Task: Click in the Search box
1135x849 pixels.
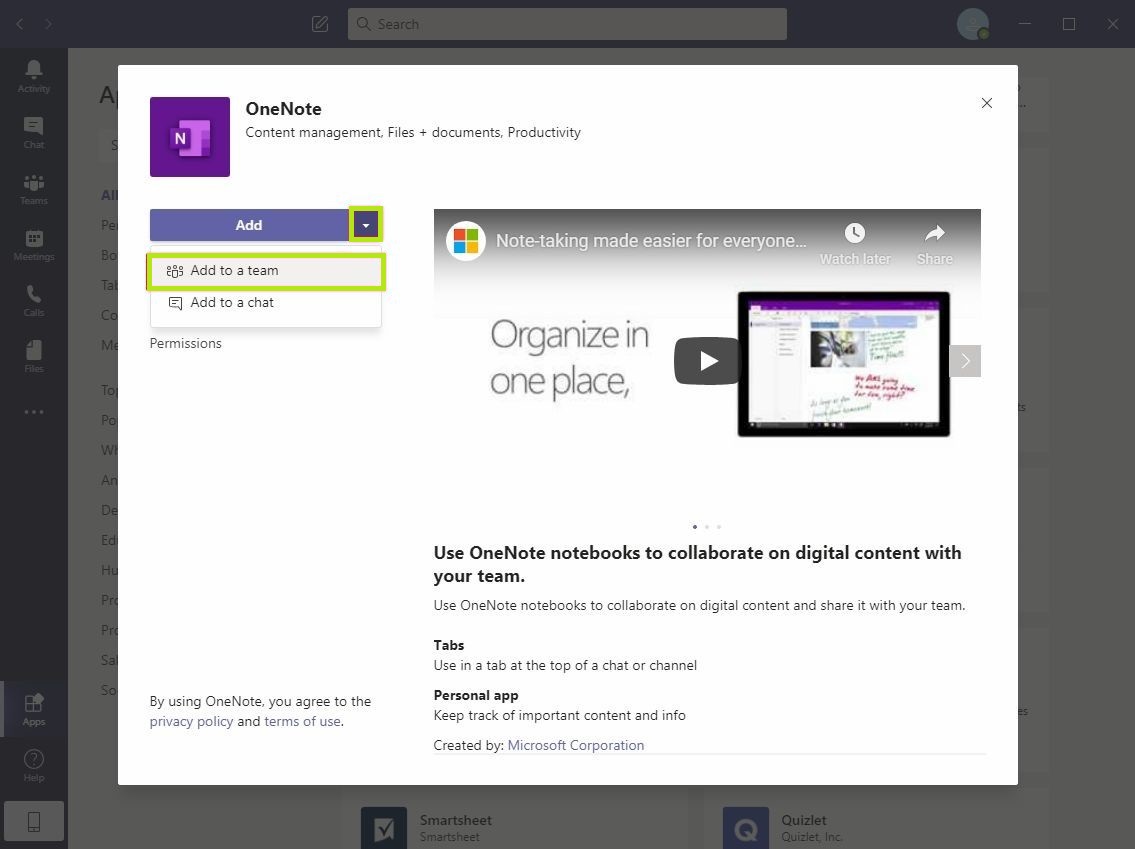Action: tap(567, 24)
